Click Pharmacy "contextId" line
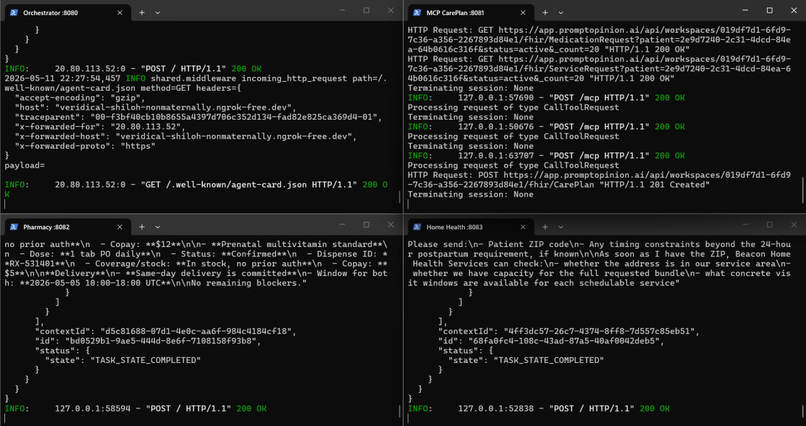The height and width of the screenshot is (426, 806). pos(165,331)
